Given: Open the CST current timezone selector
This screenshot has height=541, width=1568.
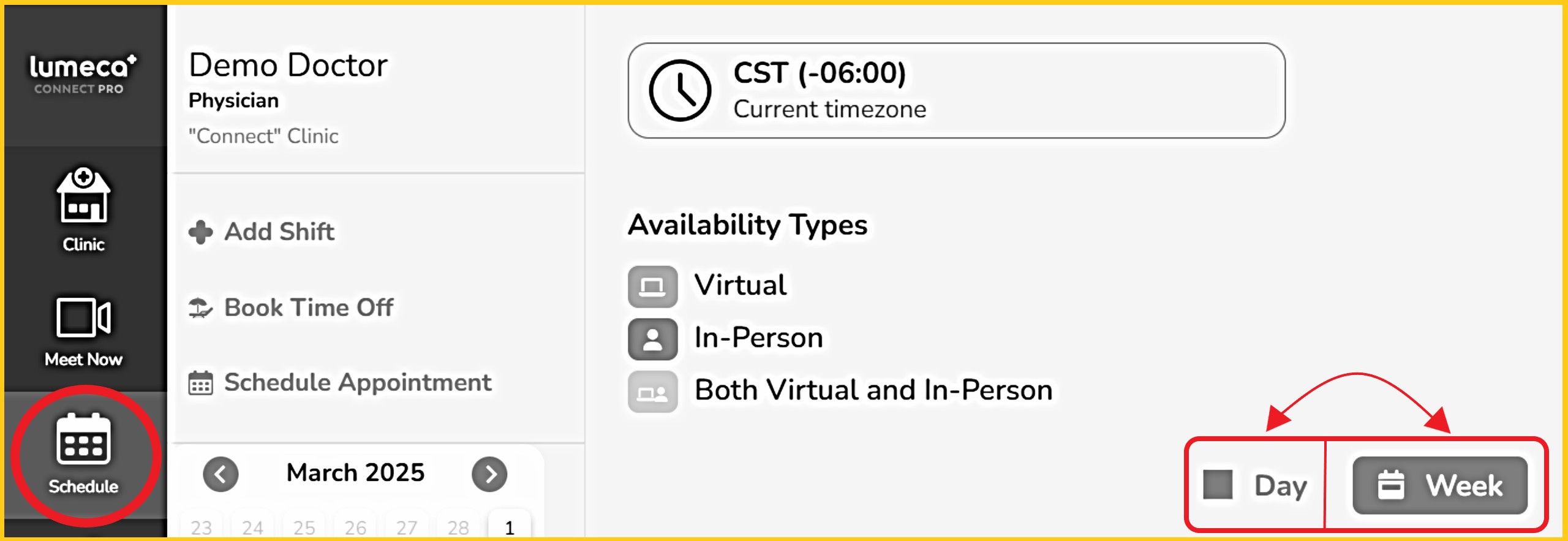Looking at the screenshot, I should tap(956, 91).
